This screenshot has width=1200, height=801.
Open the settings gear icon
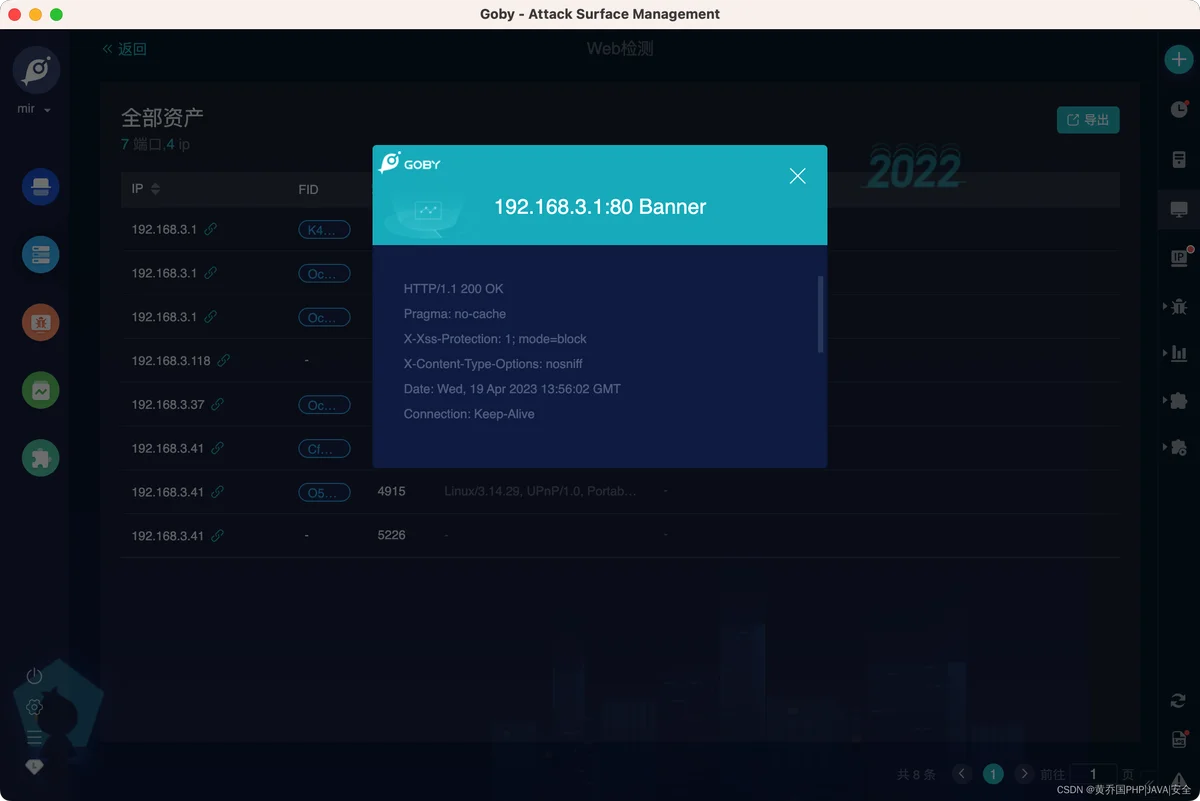[x=34, y=707]
